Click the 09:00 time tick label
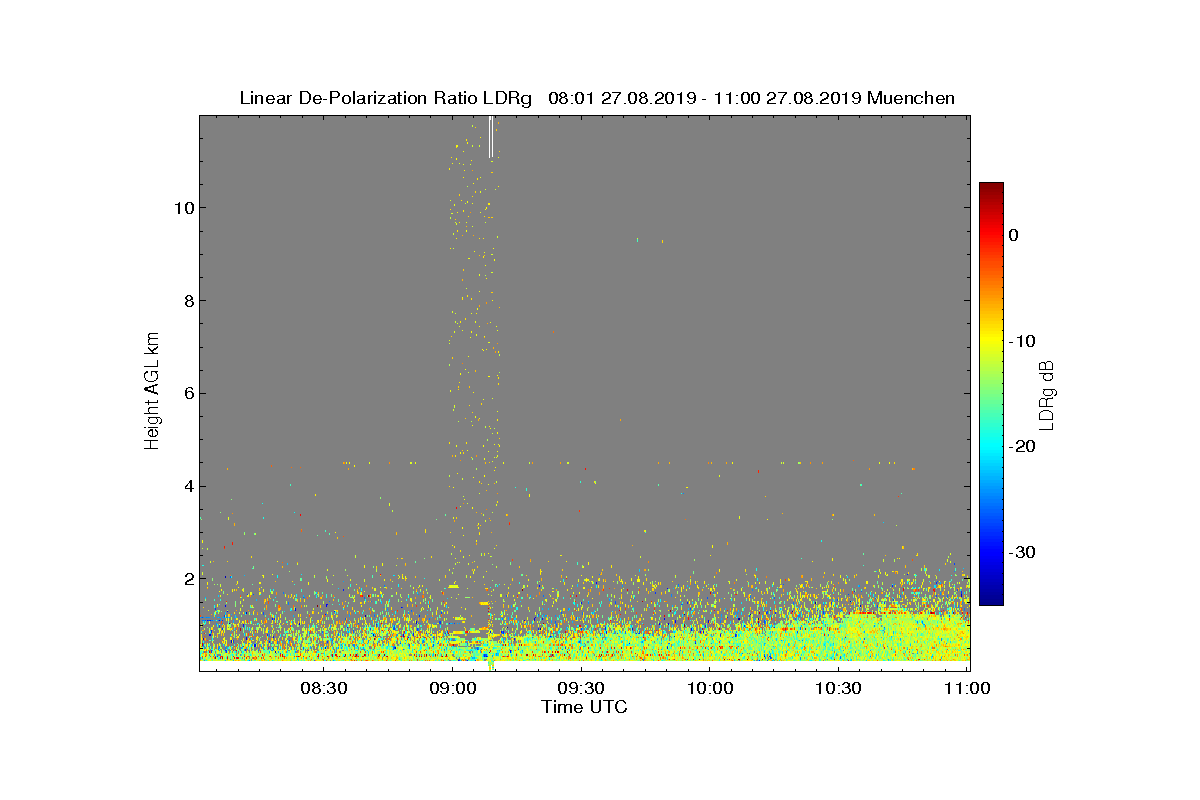This screenshot has height=800, width=1200. click(452, 688)
